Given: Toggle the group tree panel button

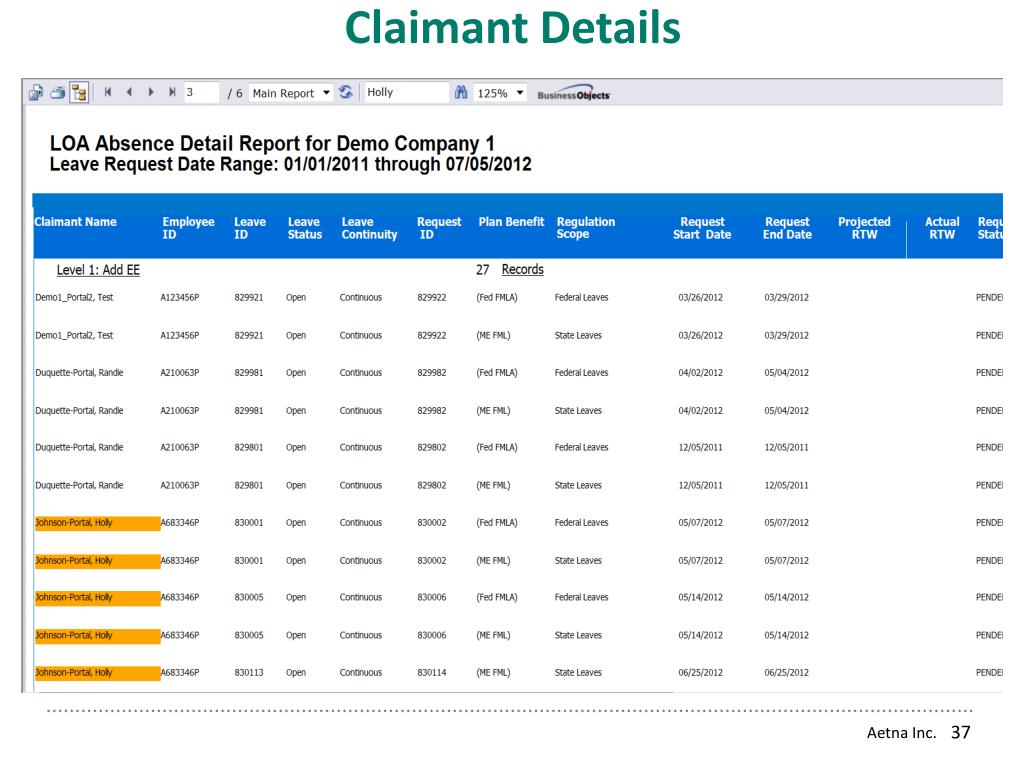Looking at the screenshot, I should [79, 93].
